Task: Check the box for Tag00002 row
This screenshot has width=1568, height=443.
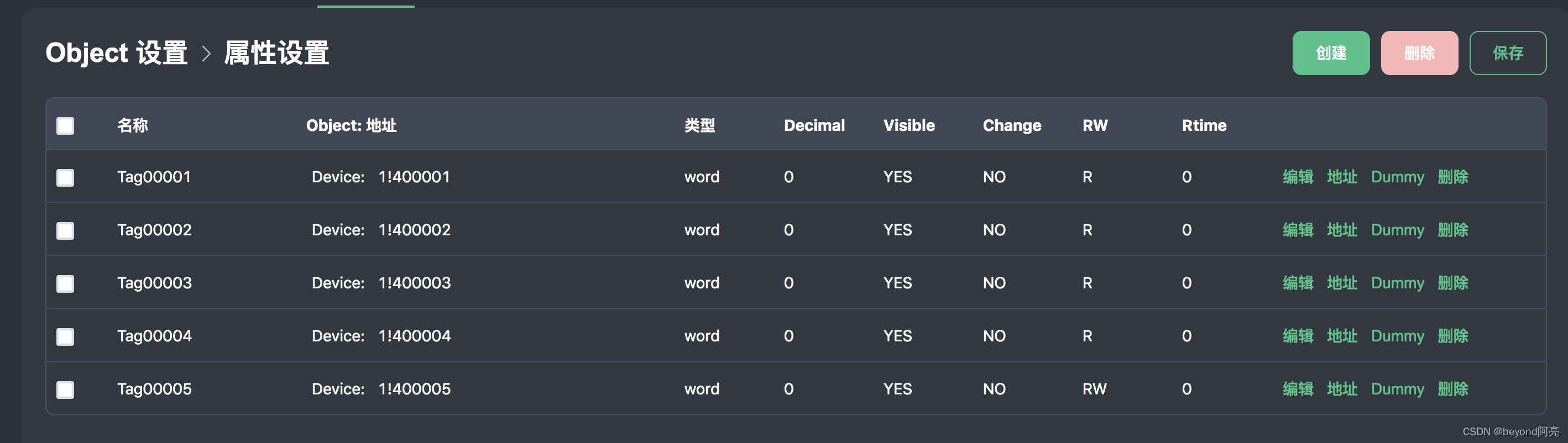Action: pos(65,231)
